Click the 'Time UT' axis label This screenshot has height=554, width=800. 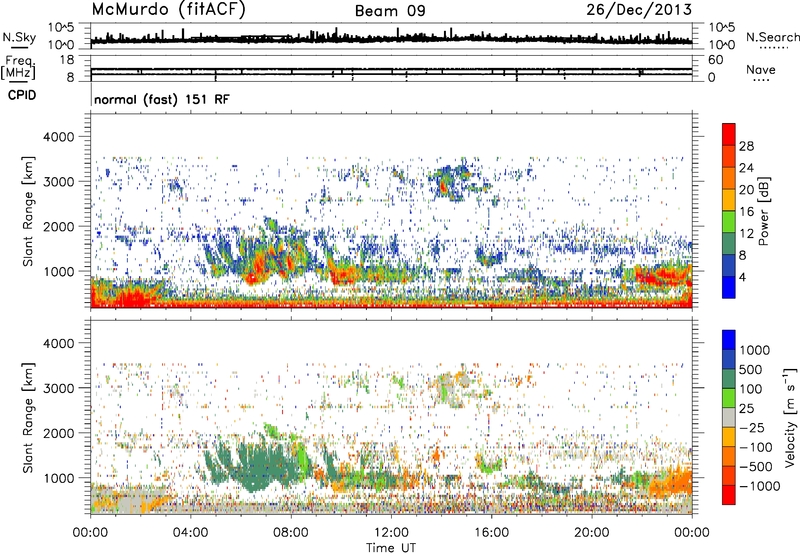click(x=391, y=548)
